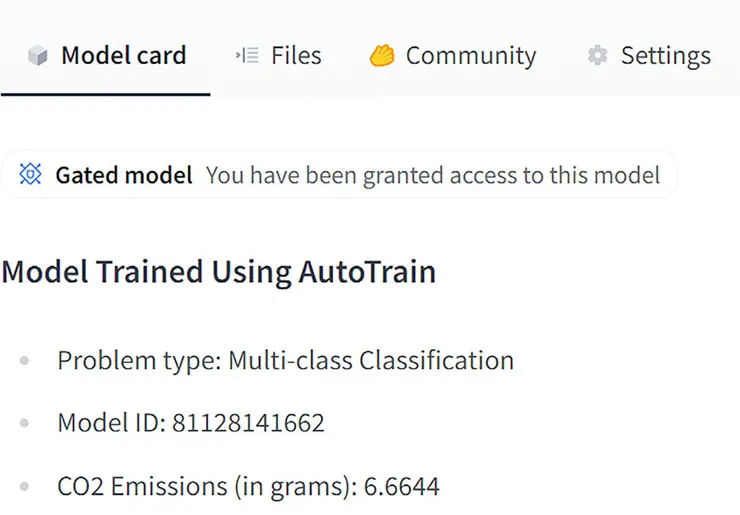Click the Settings gear icon

point(597,56)
